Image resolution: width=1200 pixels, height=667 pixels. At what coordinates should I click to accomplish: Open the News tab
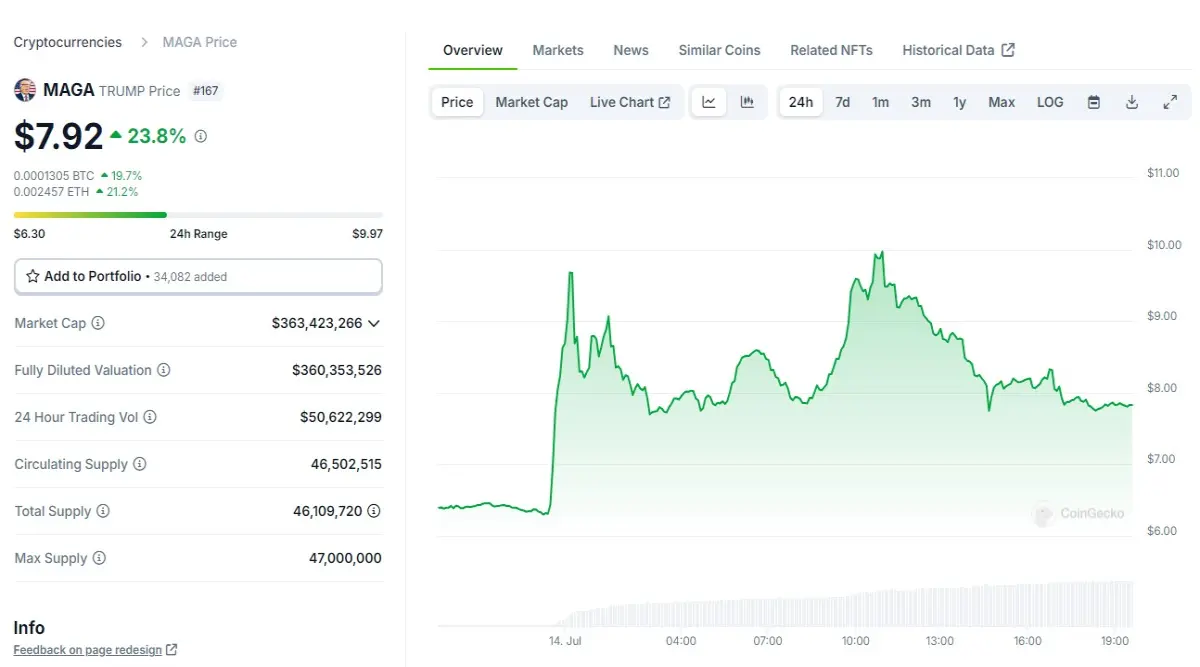[631, 50]
